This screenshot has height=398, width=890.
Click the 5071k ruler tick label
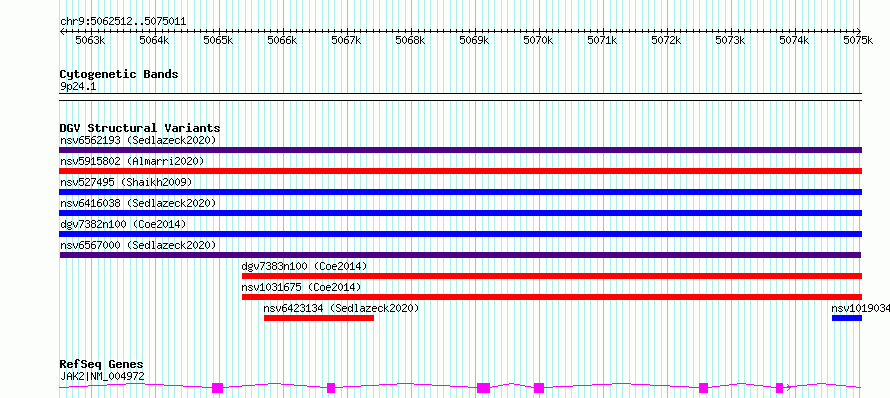[x=602, y=40]
